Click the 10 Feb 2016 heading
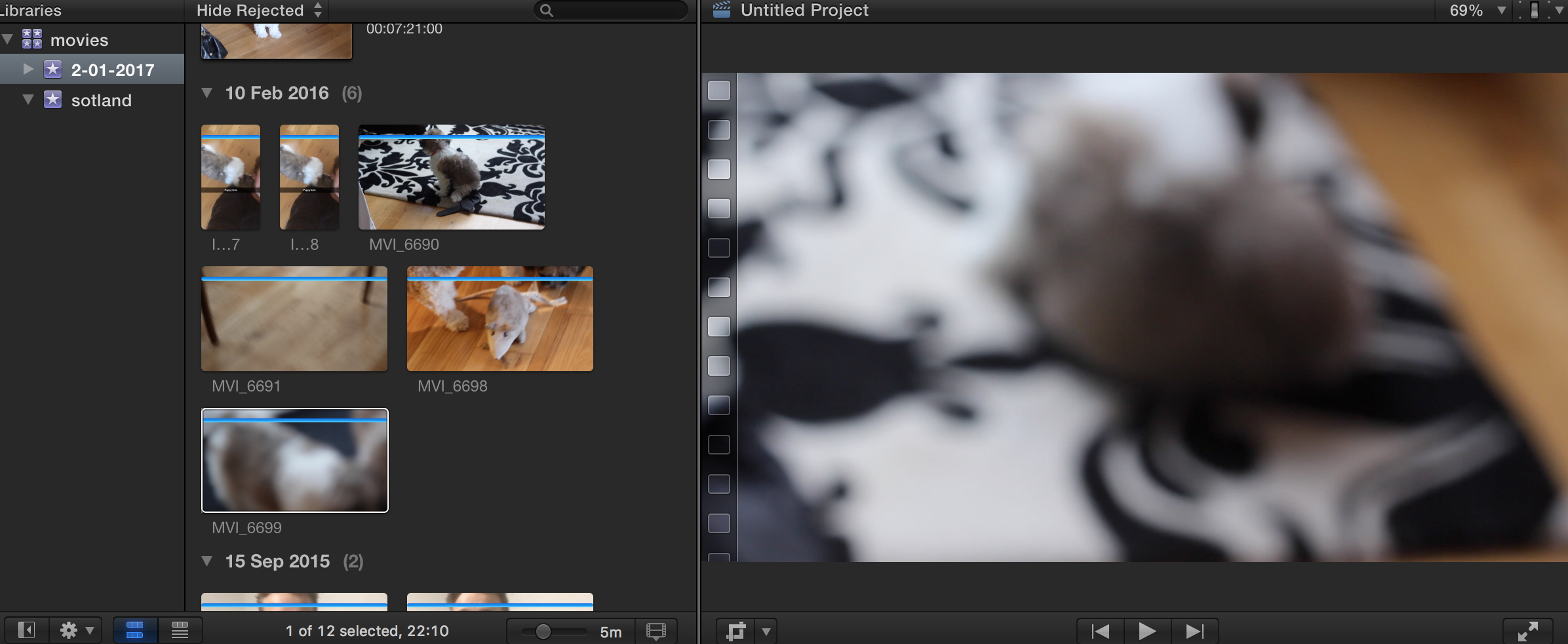 tap(277, 93)
